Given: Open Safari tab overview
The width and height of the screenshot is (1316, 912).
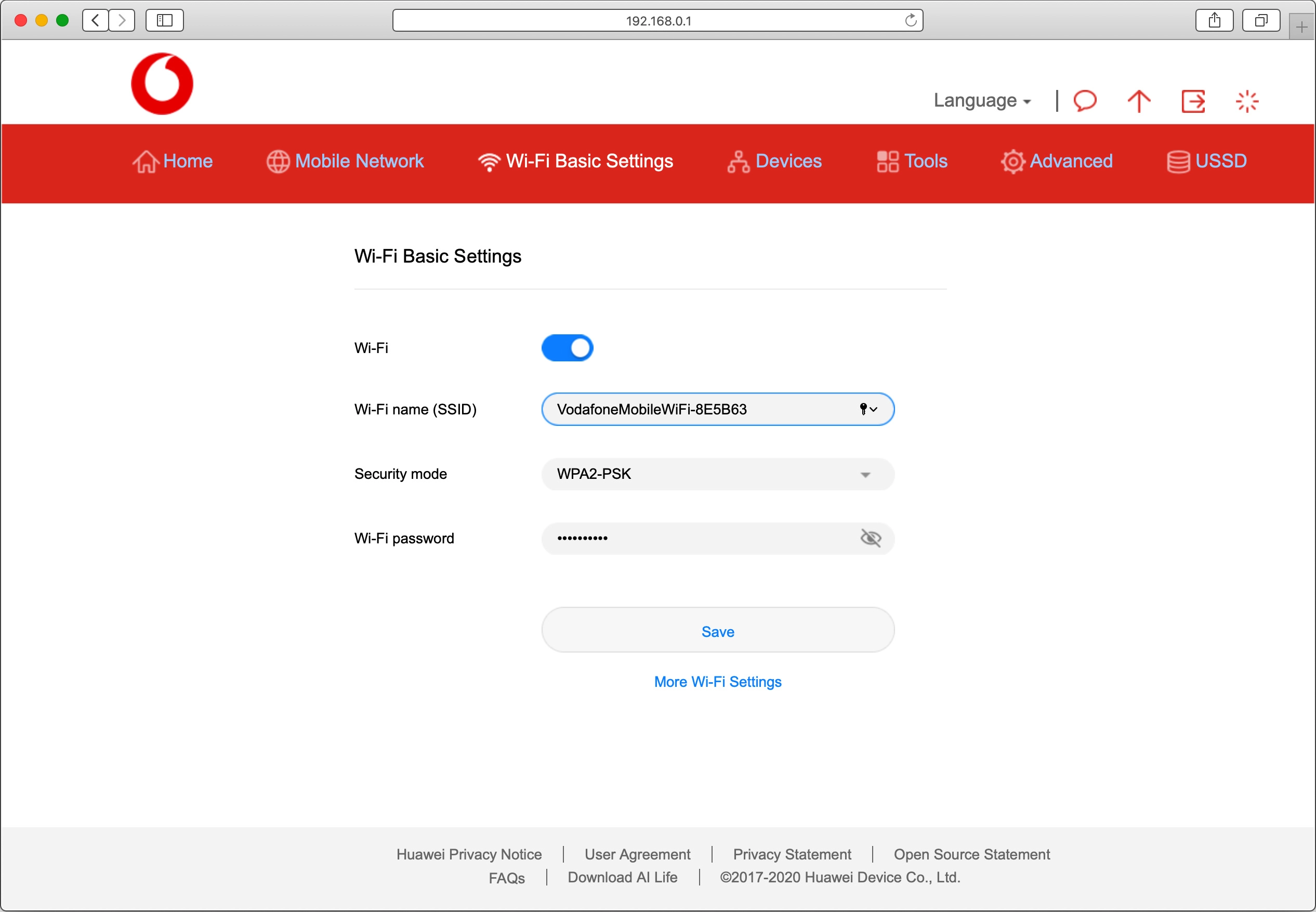Looking at the screenshot, I should tap(1260, 21).
